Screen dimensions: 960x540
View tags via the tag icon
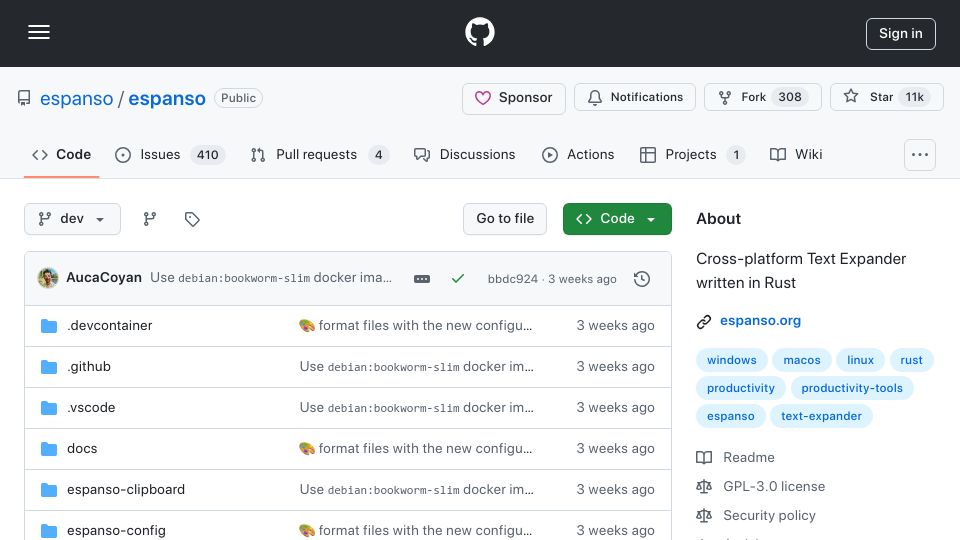pos(192,219)
